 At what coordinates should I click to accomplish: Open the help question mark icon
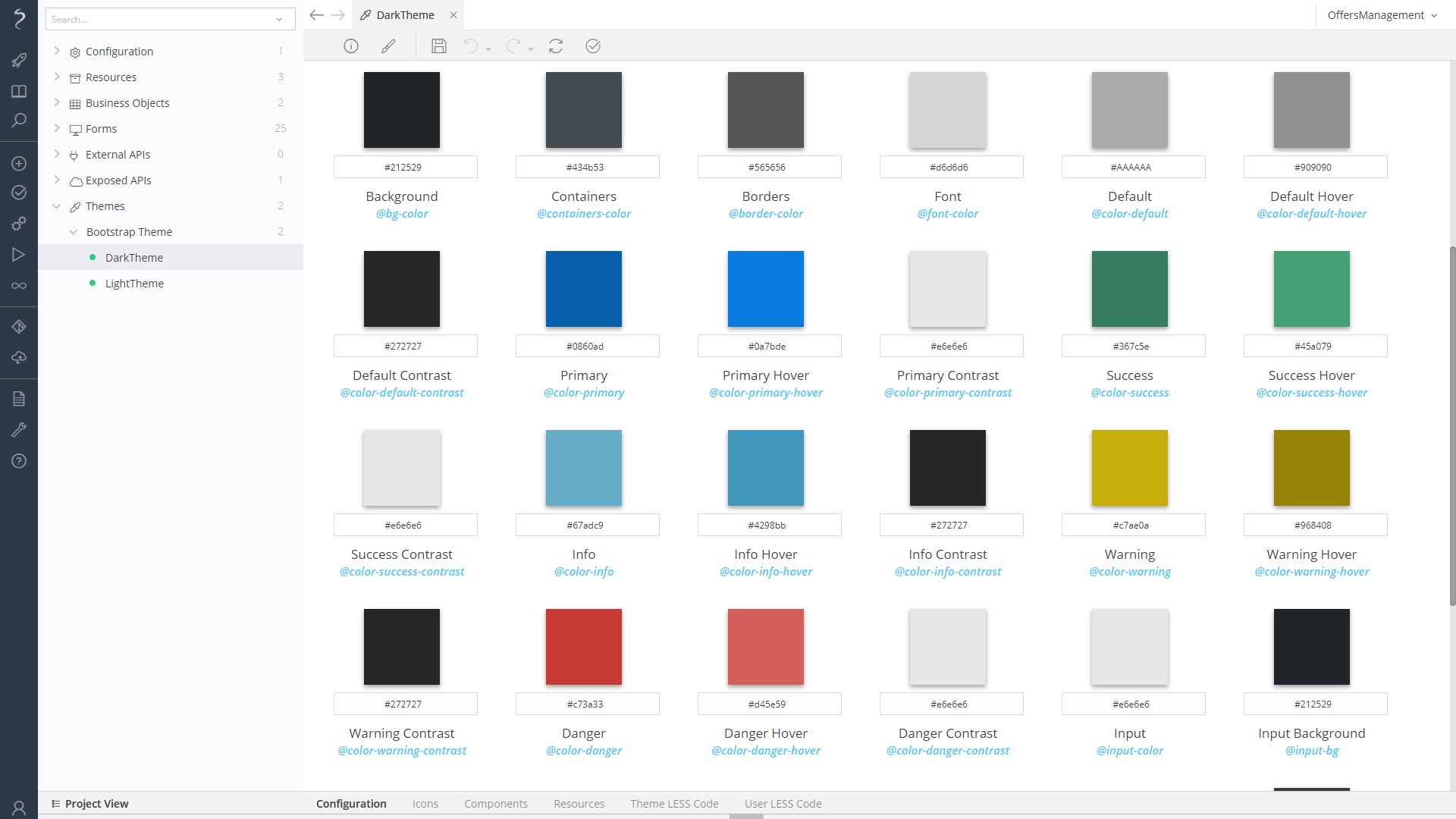tap(19, 461)
